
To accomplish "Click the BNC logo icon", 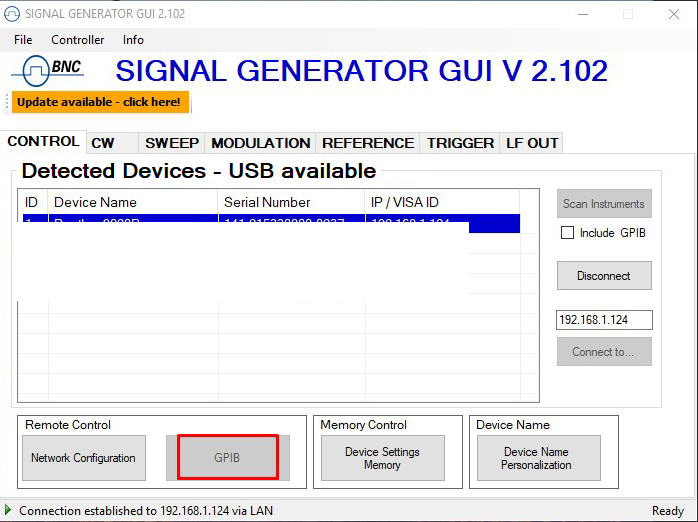I will 48,70.
